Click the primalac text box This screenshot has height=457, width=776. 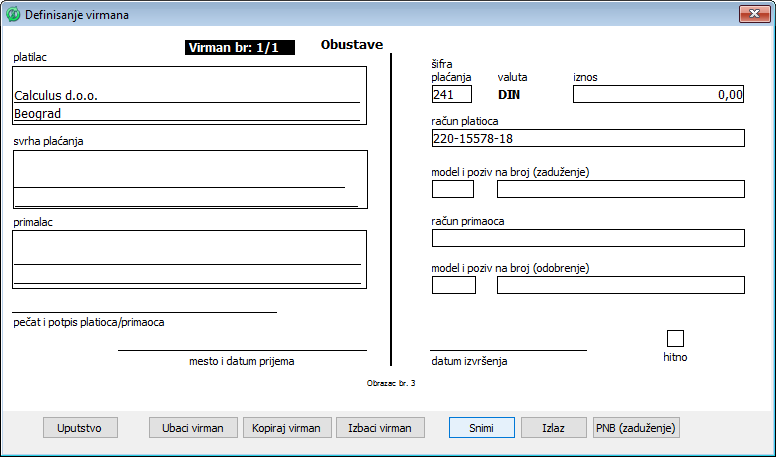pos(190,258)
